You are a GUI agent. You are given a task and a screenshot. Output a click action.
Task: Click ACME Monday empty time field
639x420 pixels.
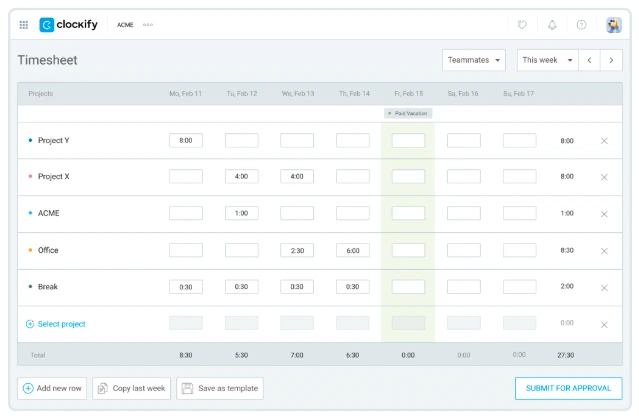tap(186, 213)
